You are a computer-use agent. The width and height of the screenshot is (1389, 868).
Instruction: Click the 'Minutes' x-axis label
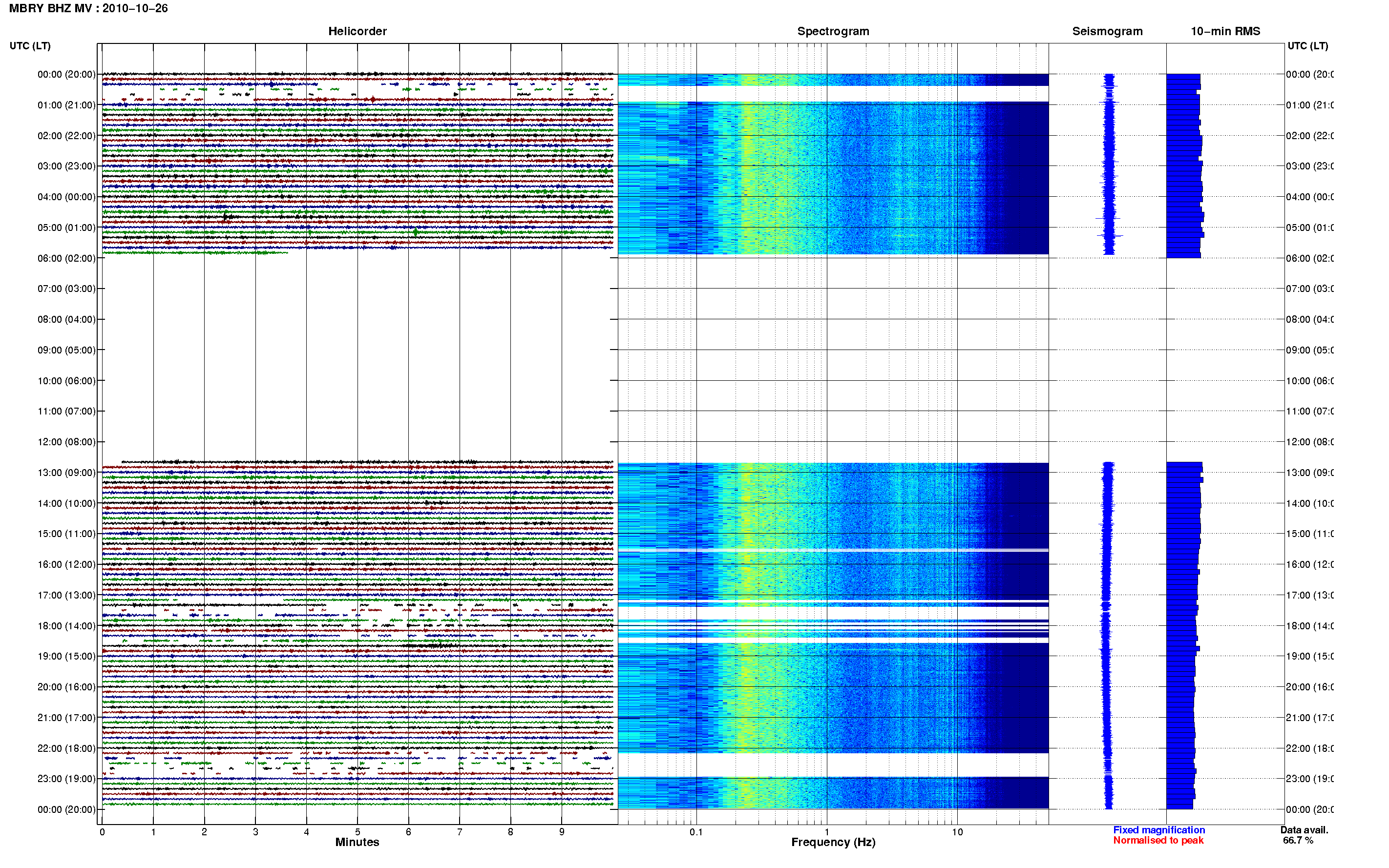357,842
